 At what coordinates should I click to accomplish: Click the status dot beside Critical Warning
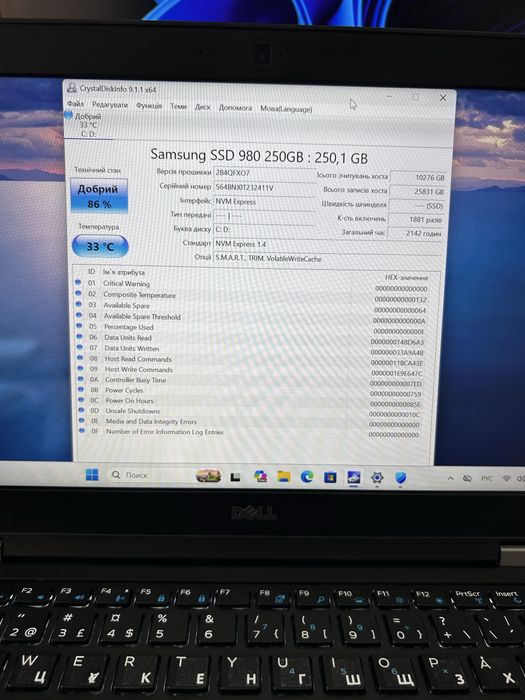coord(78,282)
